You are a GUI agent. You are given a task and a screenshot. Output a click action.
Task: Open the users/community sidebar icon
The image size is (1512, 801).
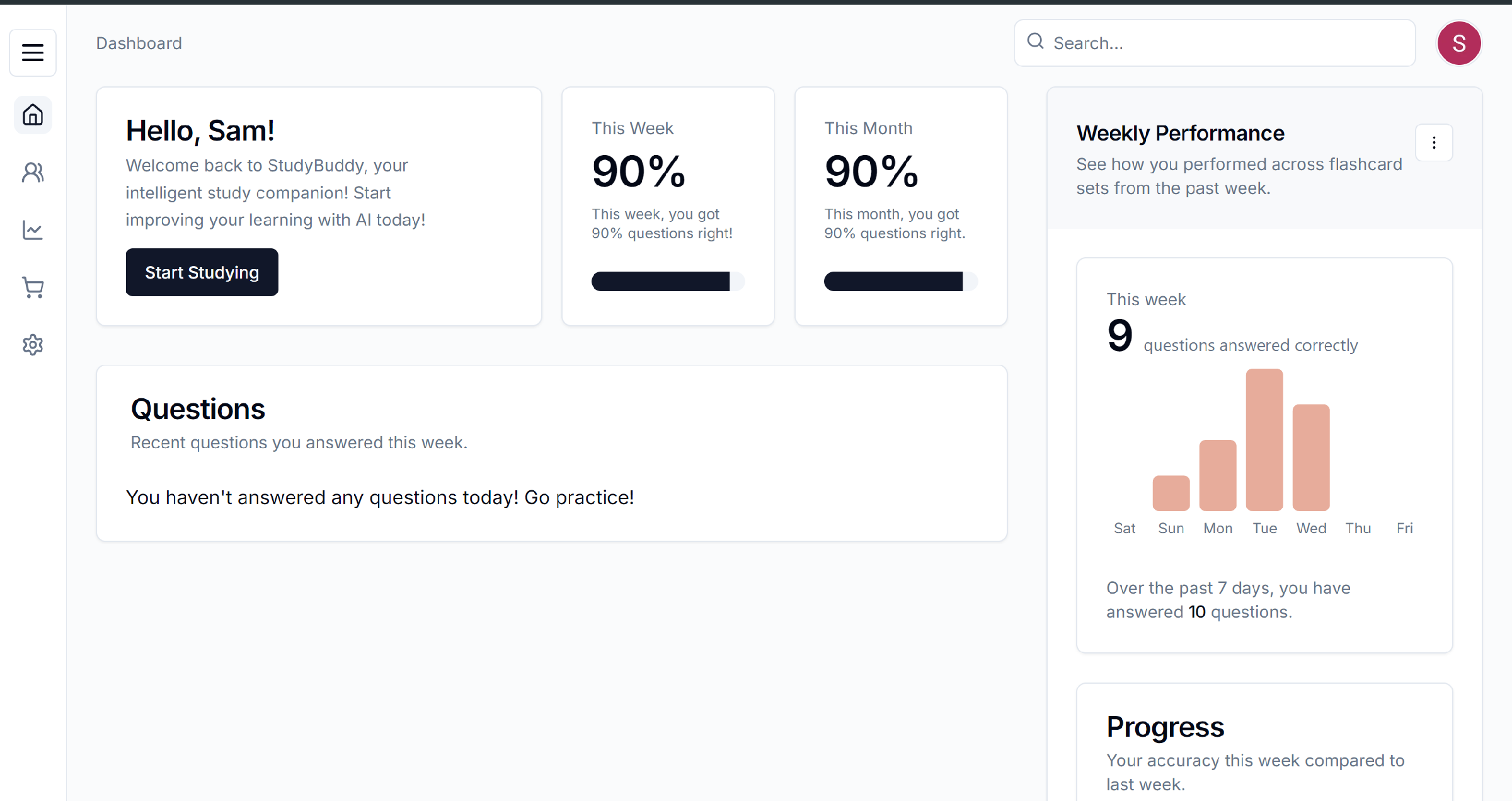[x=33, y=172]
